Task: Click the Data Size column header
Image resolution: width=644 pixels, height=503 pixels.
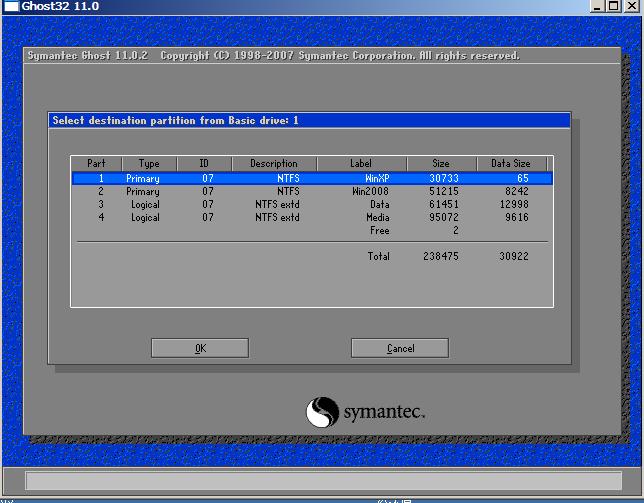Action: pyautogui.click(x=511, y=163)
